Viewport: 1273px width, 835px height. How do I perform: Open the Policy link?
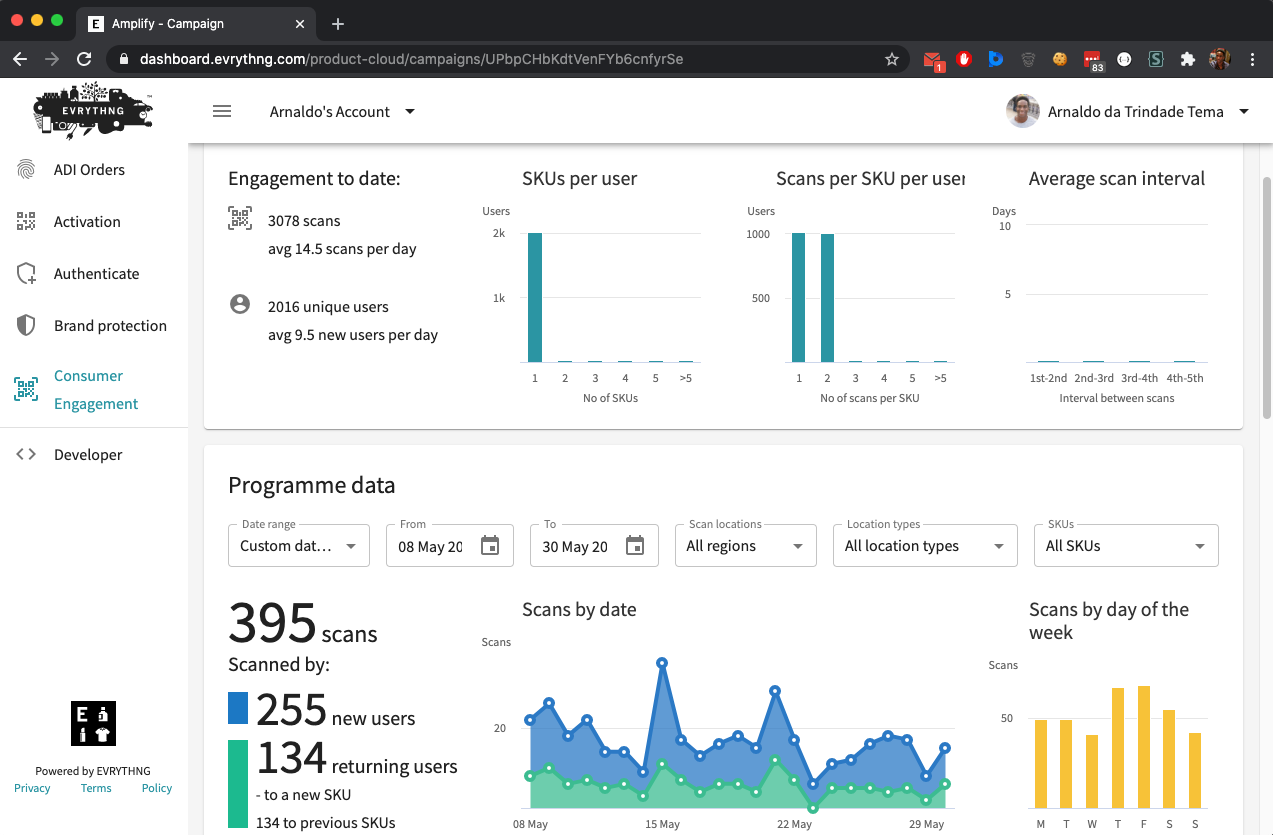(157, 788)
